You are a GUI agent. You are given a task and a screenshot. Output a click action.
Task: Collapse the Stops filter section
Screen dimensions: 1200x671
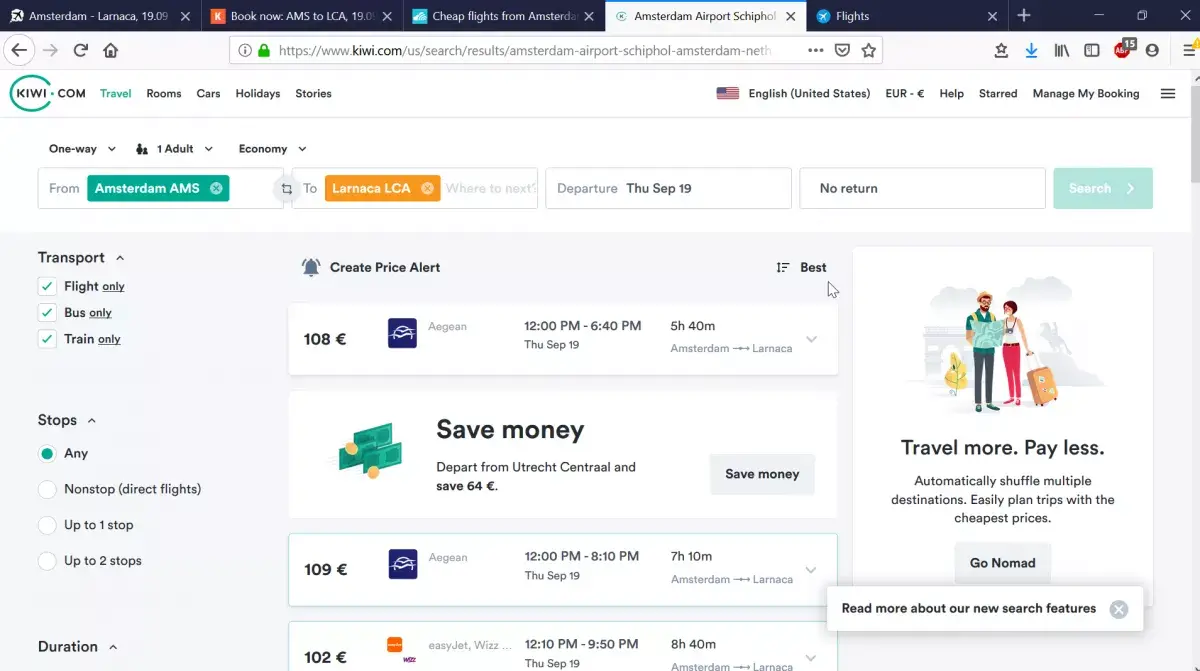(x=92, y=421)
